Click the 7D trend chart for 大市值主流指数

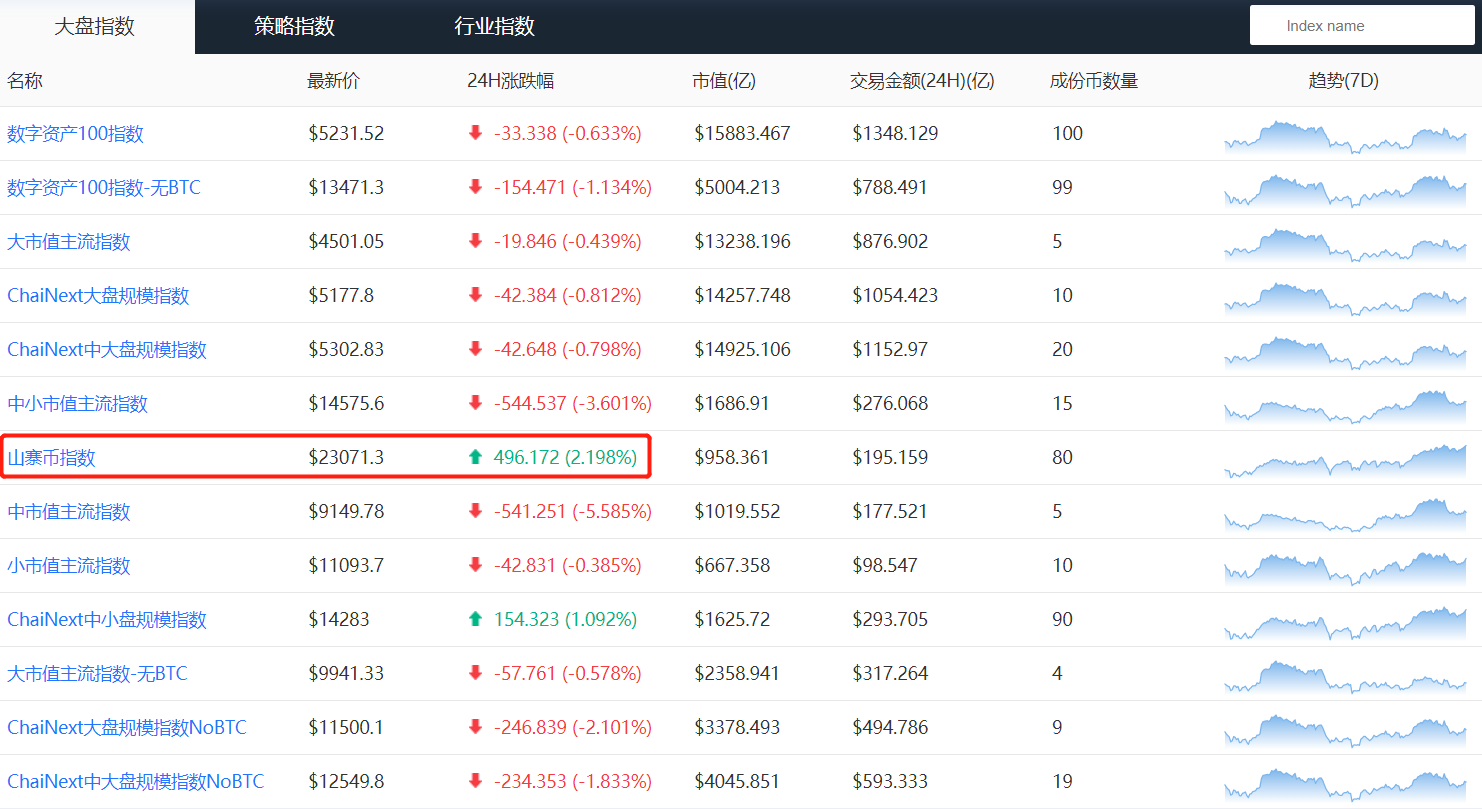point(1345,245)
